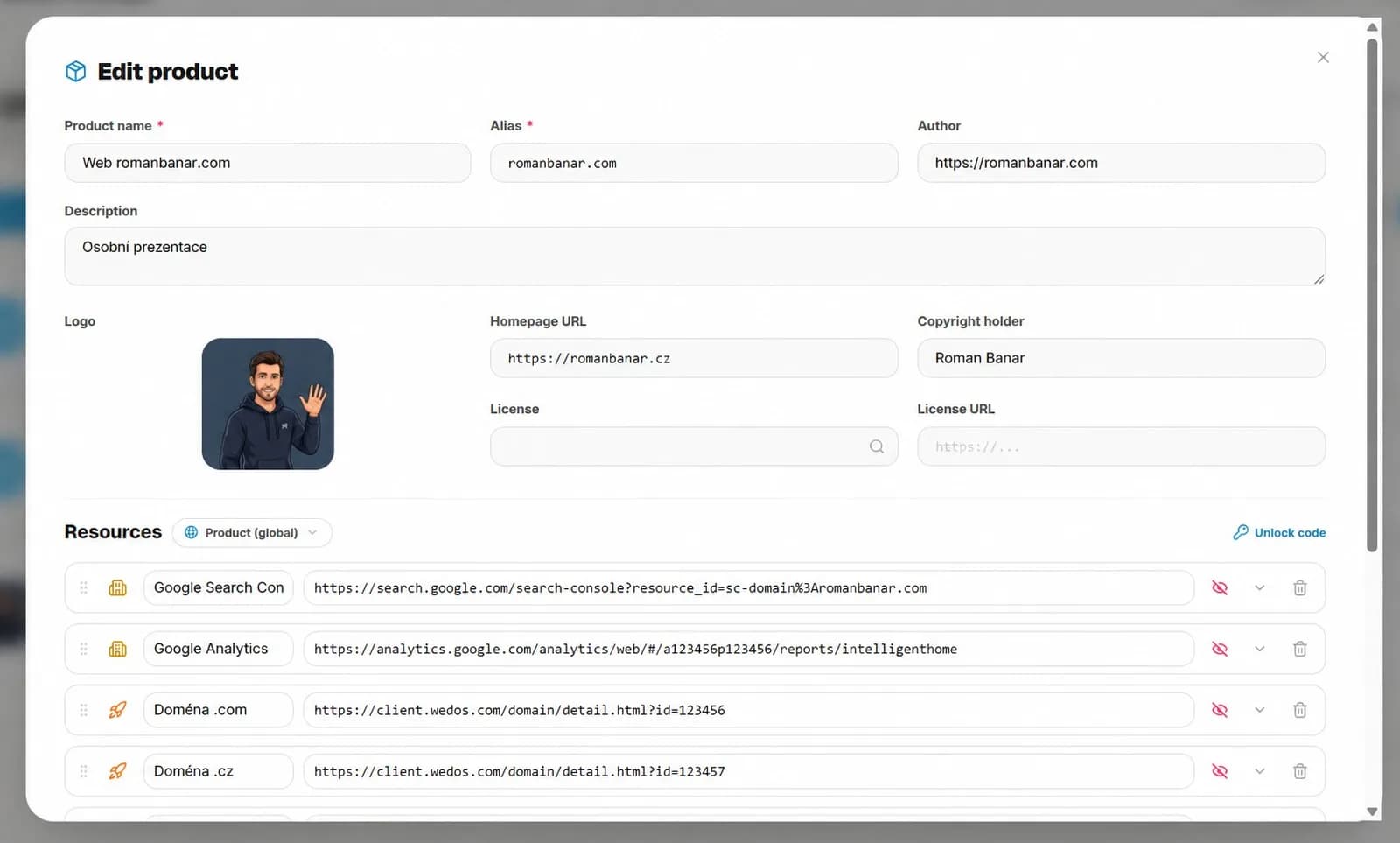Toggle visibility of Google Analytics resource
Screen dimensions: 1400x843
[1220, 649]
